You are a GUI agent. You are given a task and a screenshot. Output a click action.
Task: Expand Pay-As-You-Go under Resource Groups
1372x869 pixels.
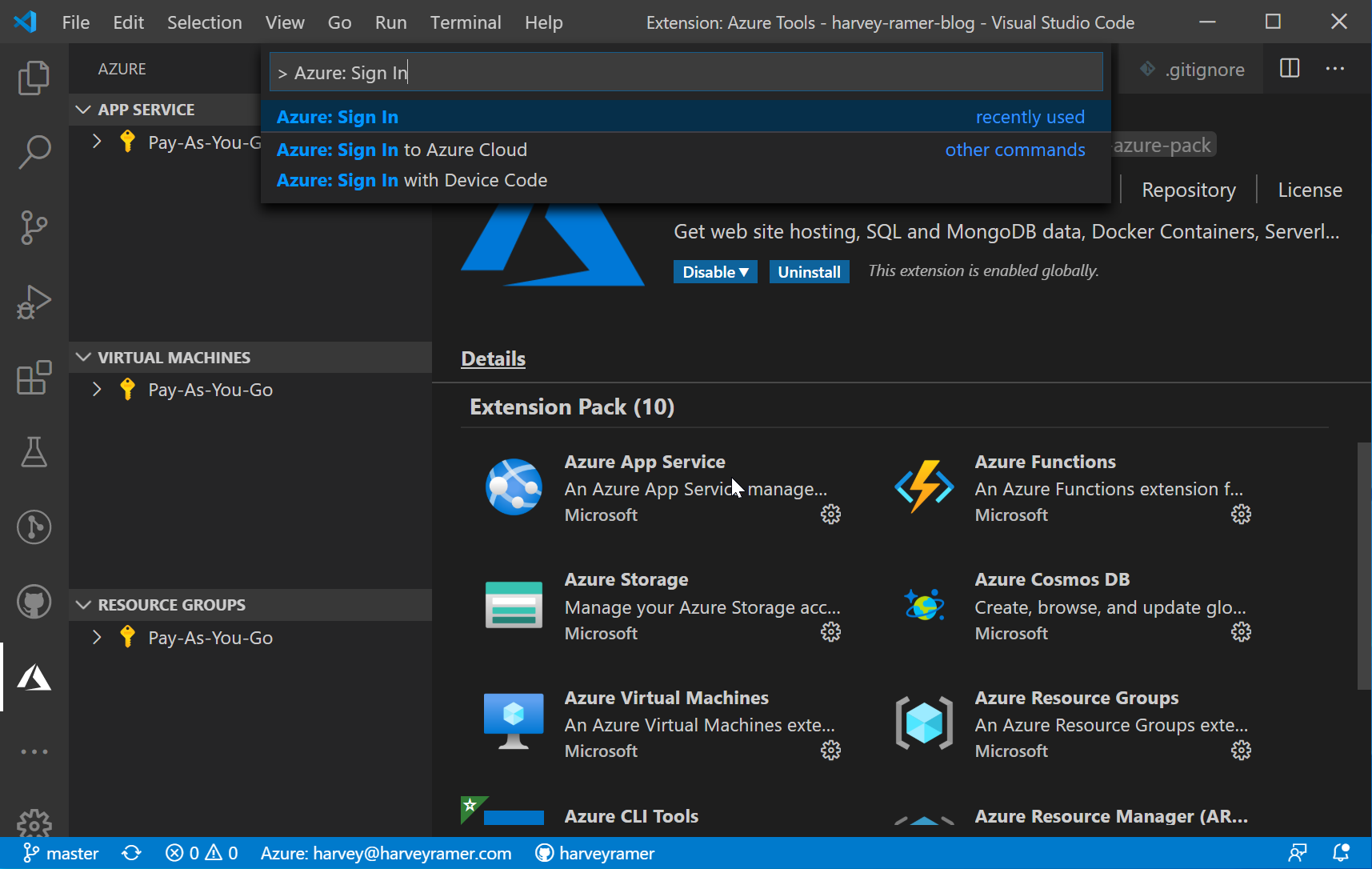click(x=97, y=638)
